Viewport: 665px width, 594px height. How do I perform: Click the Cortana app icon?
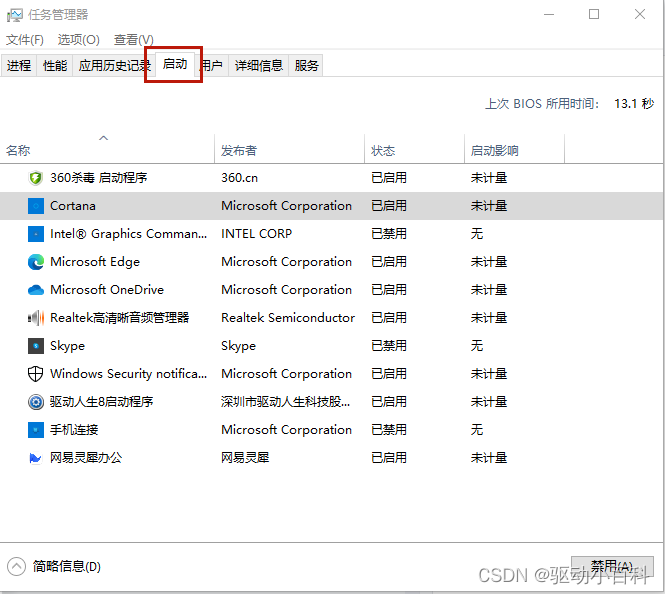coord(36,206)
